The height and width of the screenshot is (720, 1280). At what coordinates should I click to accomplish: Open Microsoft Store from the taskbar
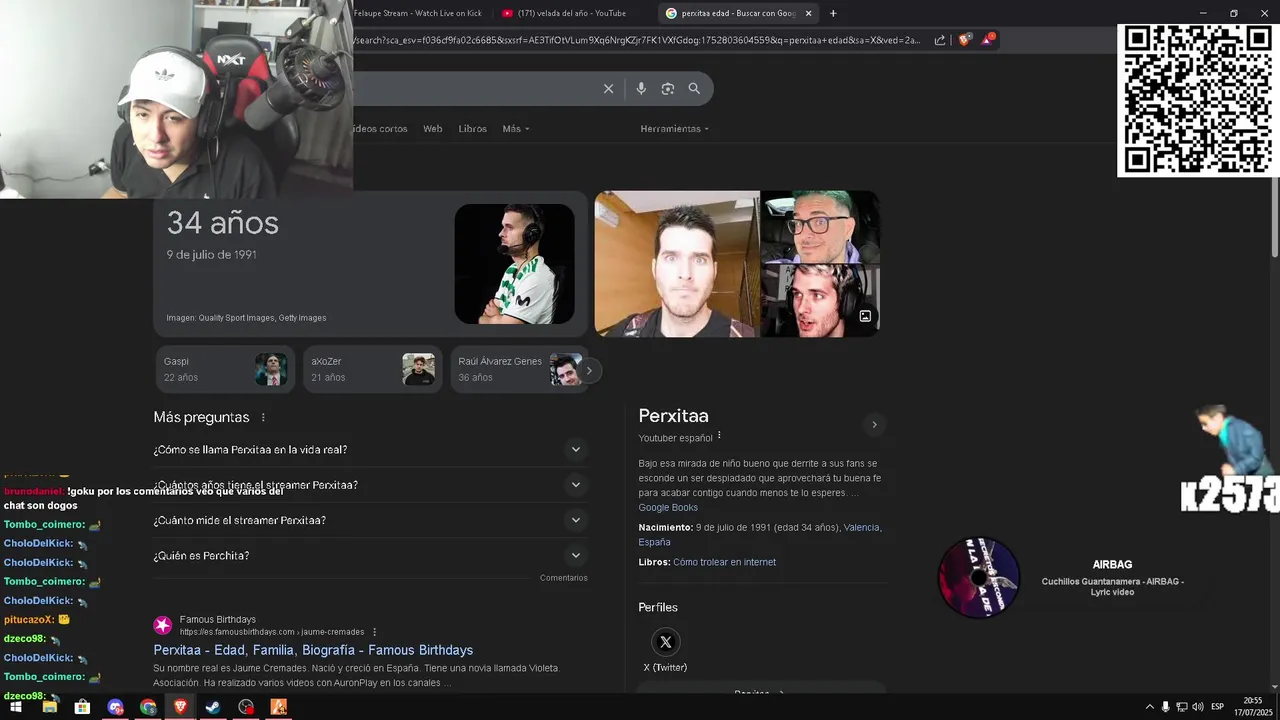[82, 707]
